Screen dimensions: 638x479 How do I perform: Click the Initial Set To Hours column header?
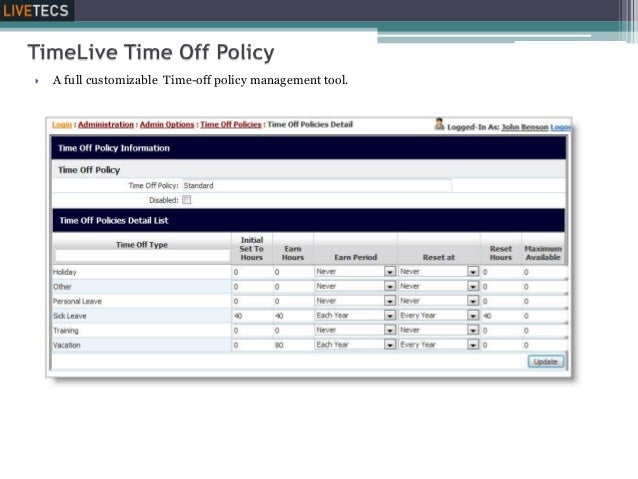pyautogui.click(x=251, y=249)
